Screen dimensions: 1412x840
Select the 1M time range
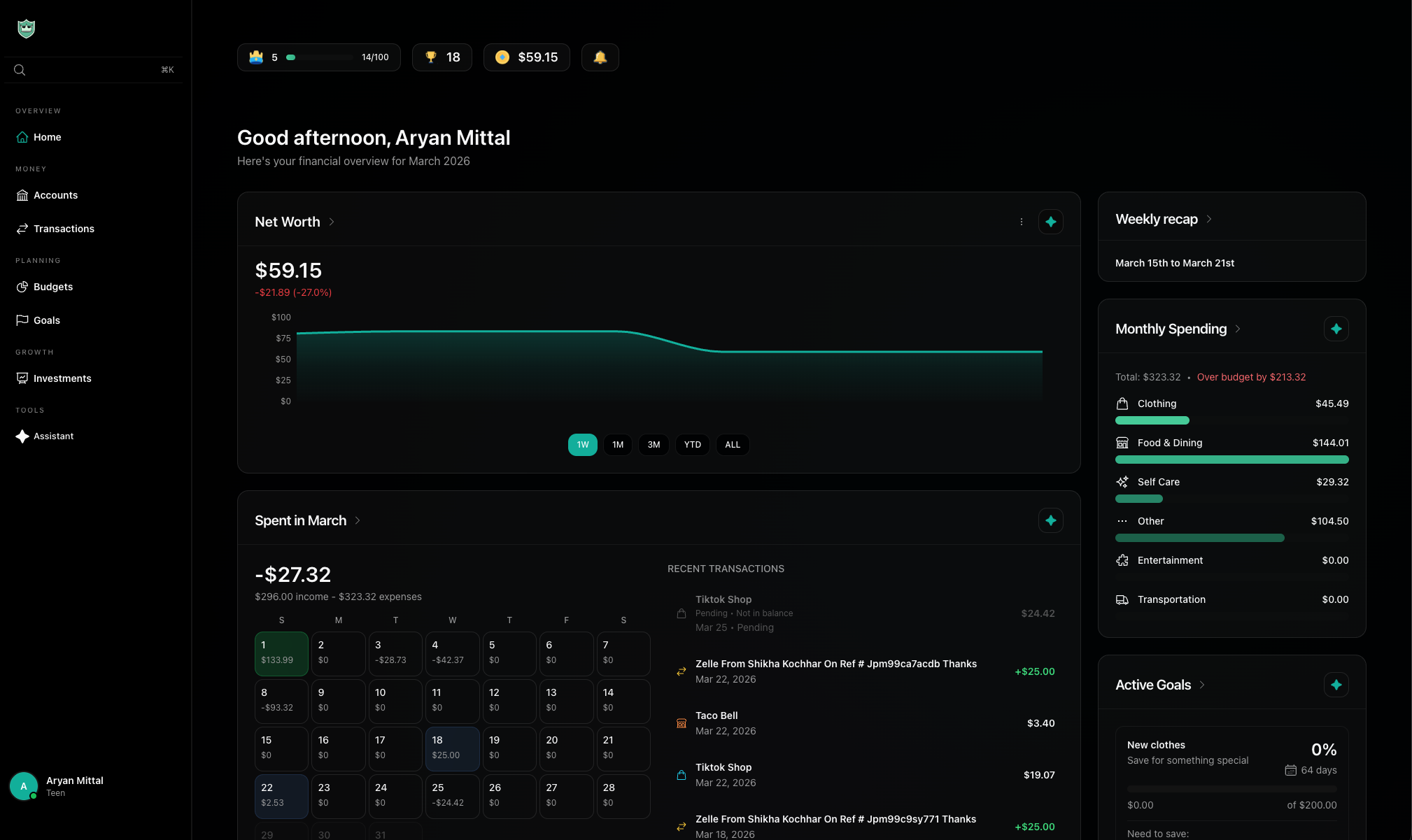[617, 445]
